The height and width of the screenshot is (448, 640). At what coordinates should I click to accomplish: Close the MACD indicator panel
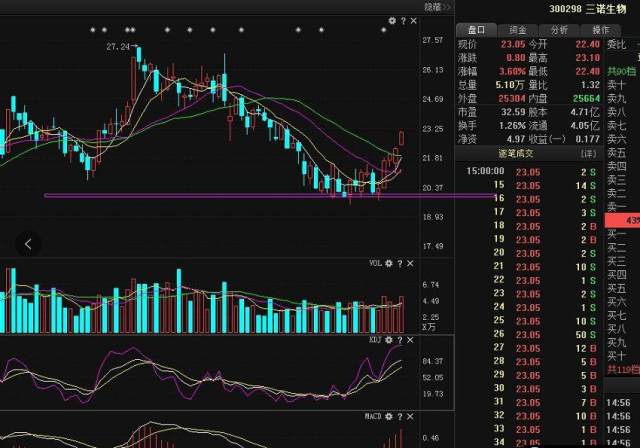pos(410,415)
